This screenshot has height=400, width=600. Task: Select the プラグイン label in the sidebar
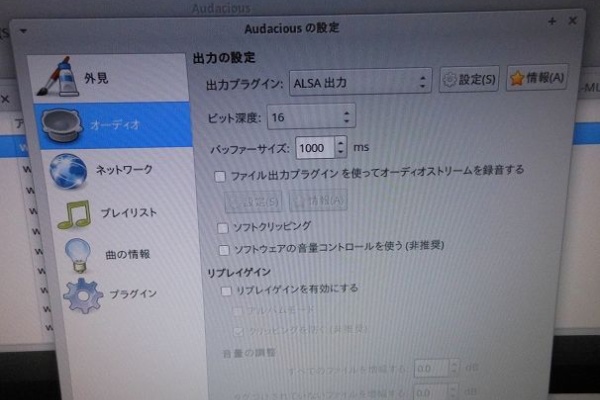tap(133, 294)
